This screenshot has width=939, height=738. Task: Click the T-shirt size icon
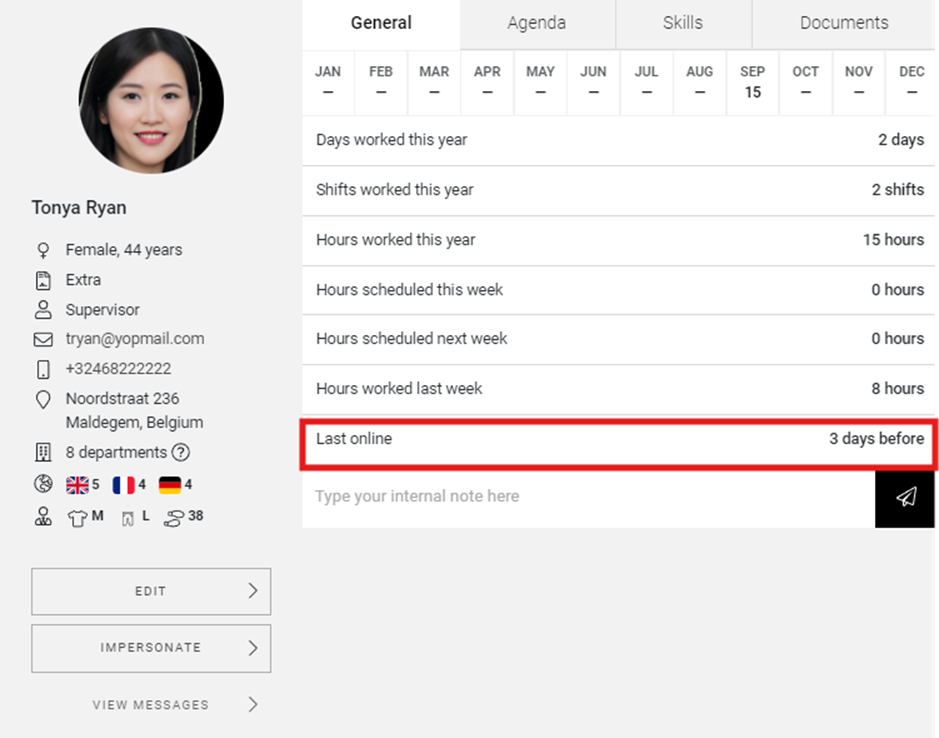click(77, 517)
